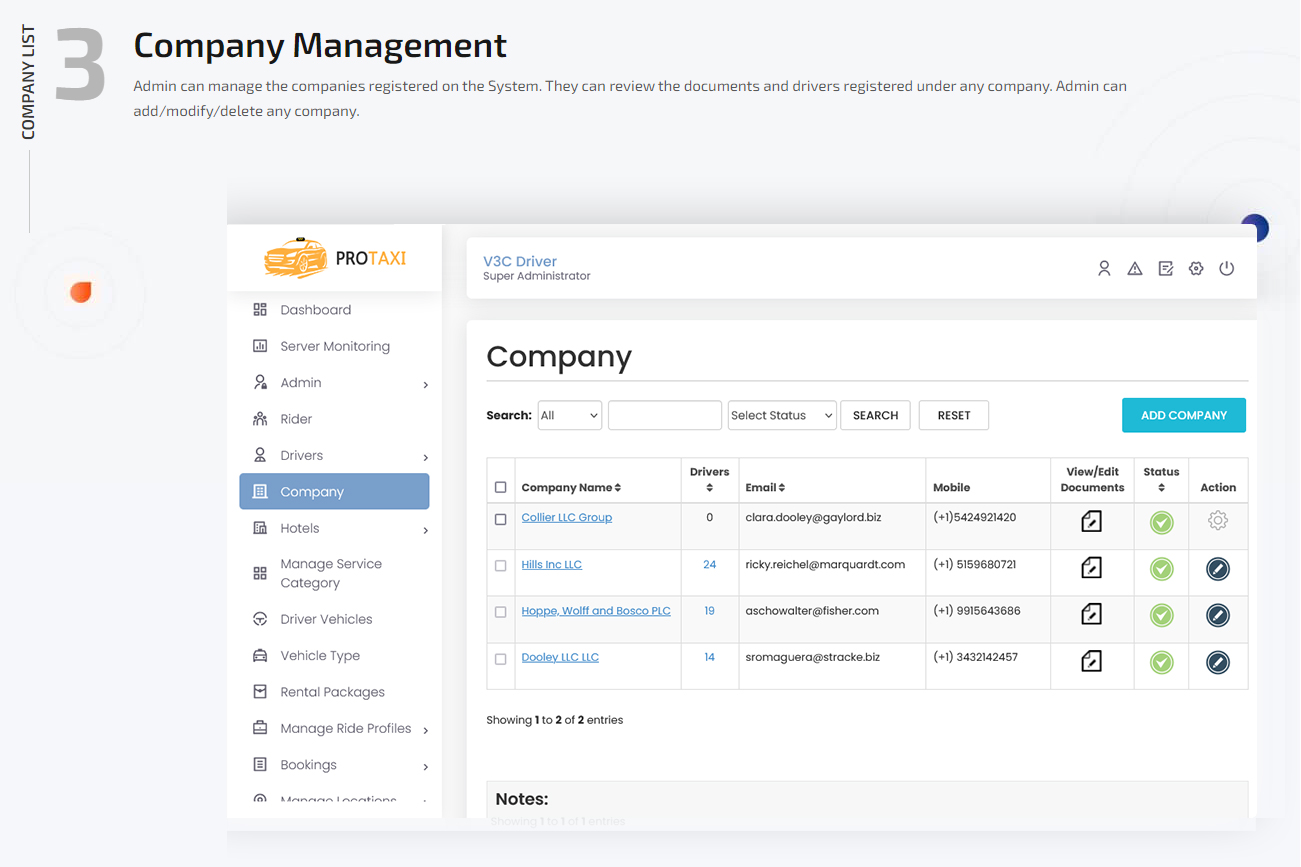Image resolution: width=1301 pixels, height=867 pixels.
Task: Open driver count 24 link
Action: click(709, 565)
